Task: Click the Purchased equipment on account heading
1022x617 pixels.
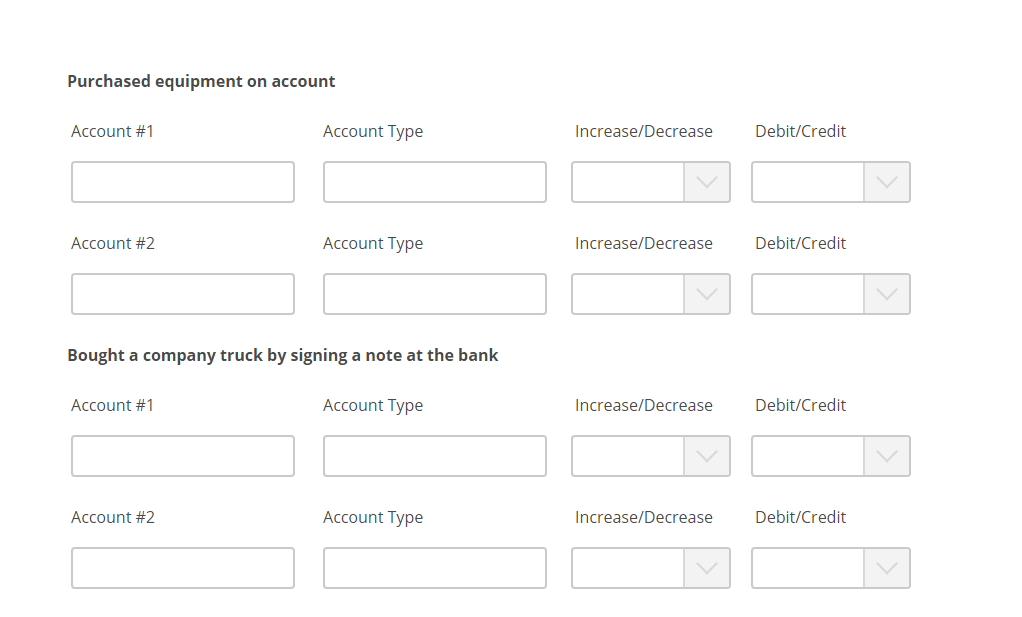Action: click(201, 81)
